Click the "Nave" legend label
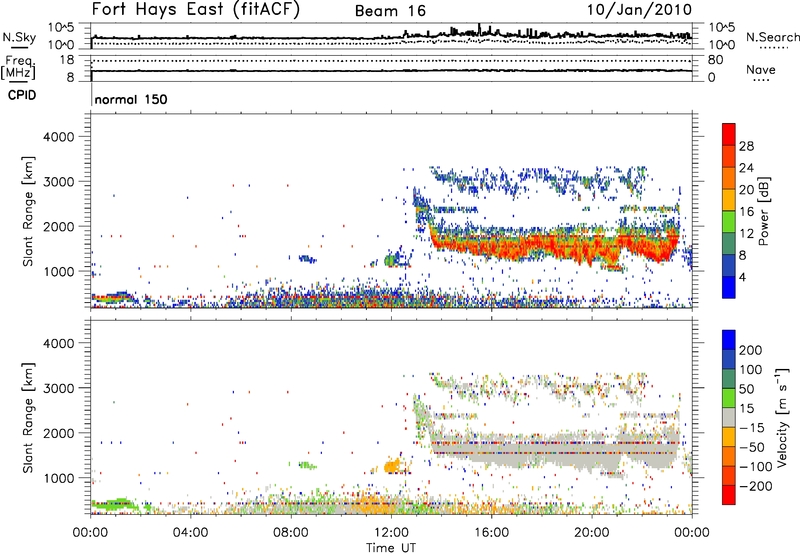The width and height of the screenshot is (800, 554). click(x=761, y=69)
